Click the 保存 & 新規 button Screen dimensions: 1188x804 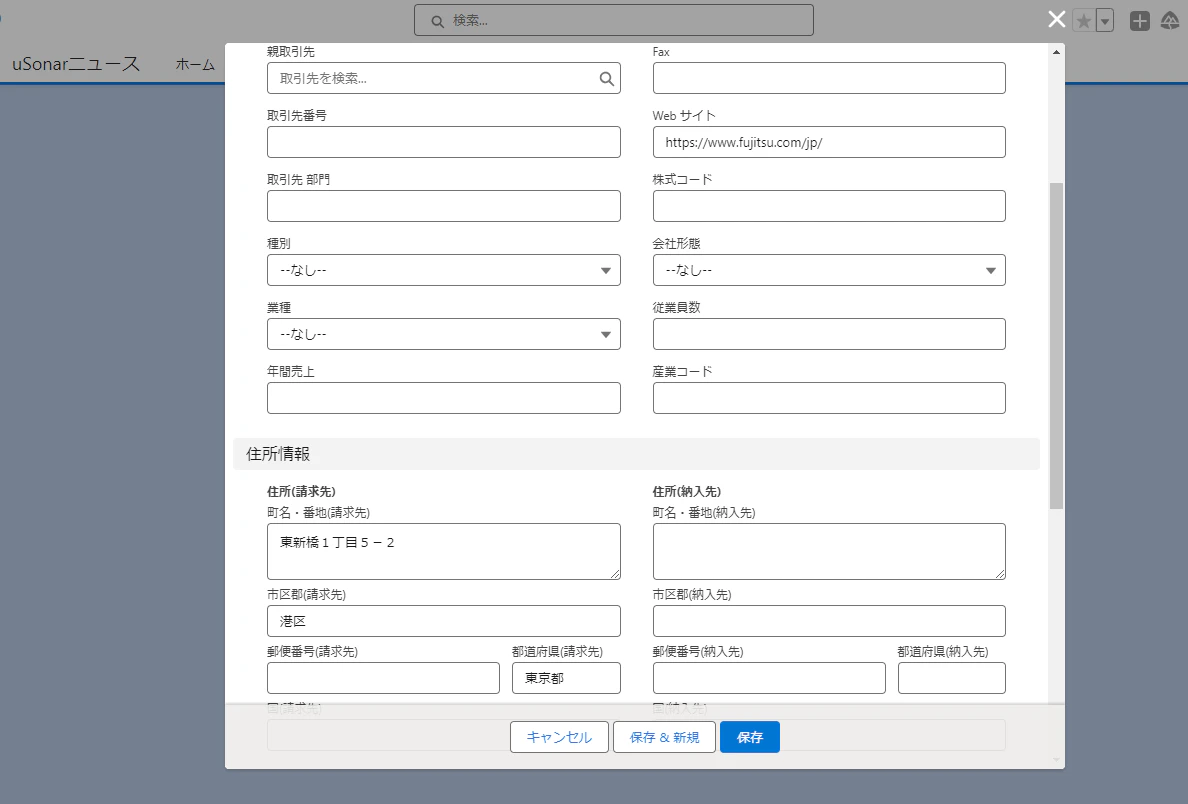click(x=664, y=737)
